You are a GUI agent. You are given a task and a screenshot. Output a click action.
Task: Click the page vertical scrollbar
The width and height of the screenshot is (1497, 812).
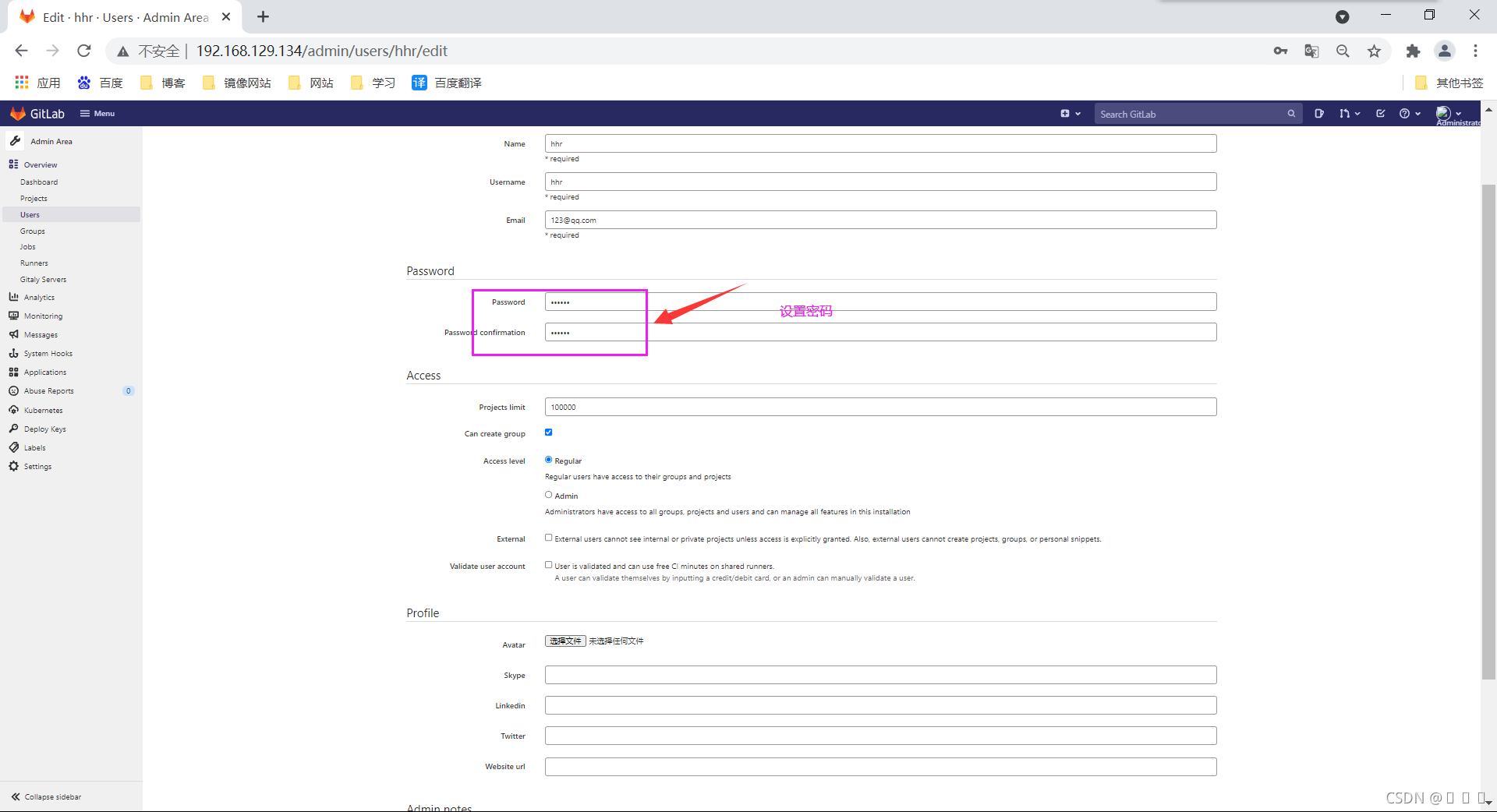pyautogui.click(x=1488, y=432)
